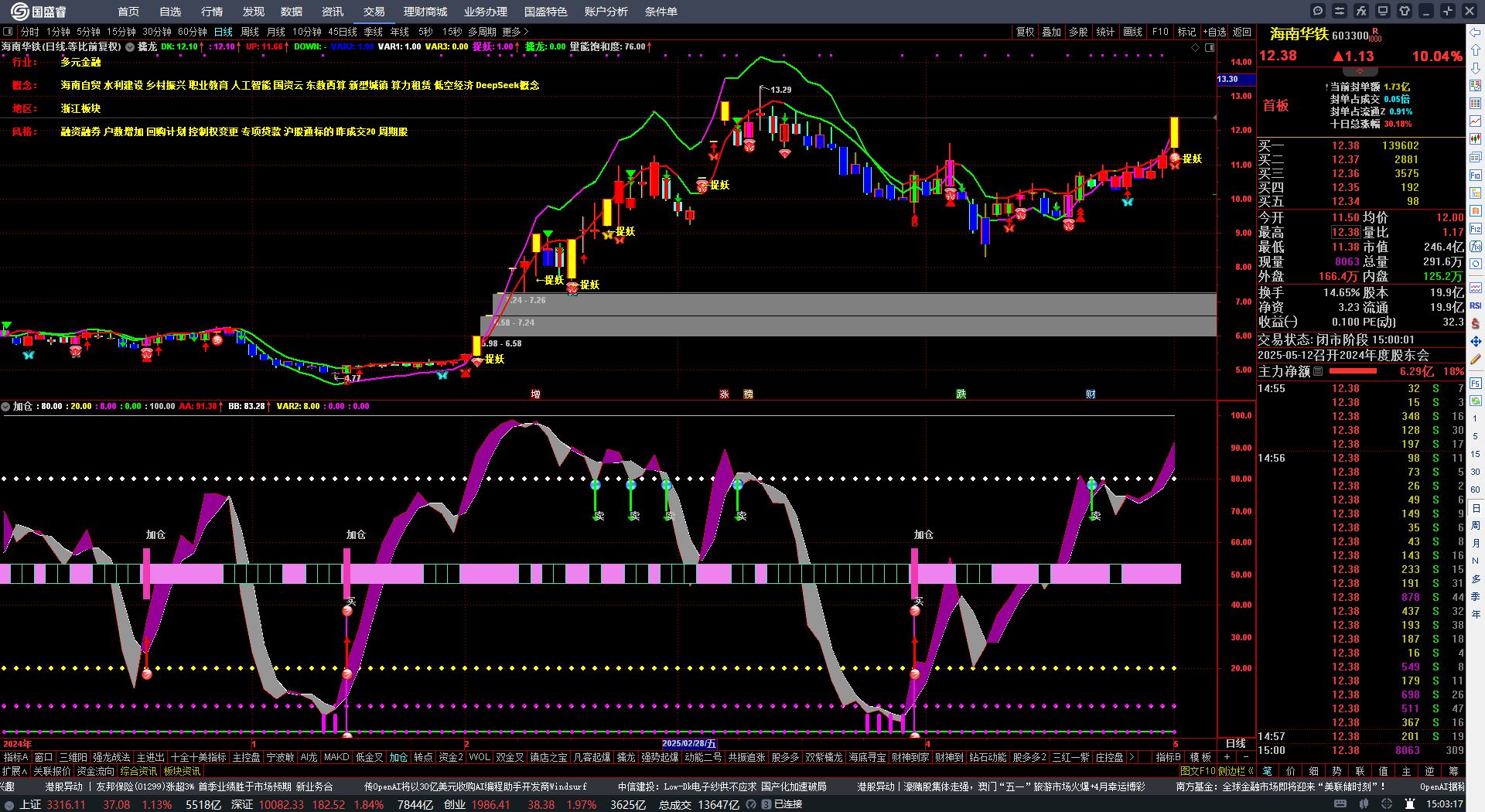
Task: Toggle the 复权 price adjustment button
Action: pyautogui.click(x=1026, y=32)
